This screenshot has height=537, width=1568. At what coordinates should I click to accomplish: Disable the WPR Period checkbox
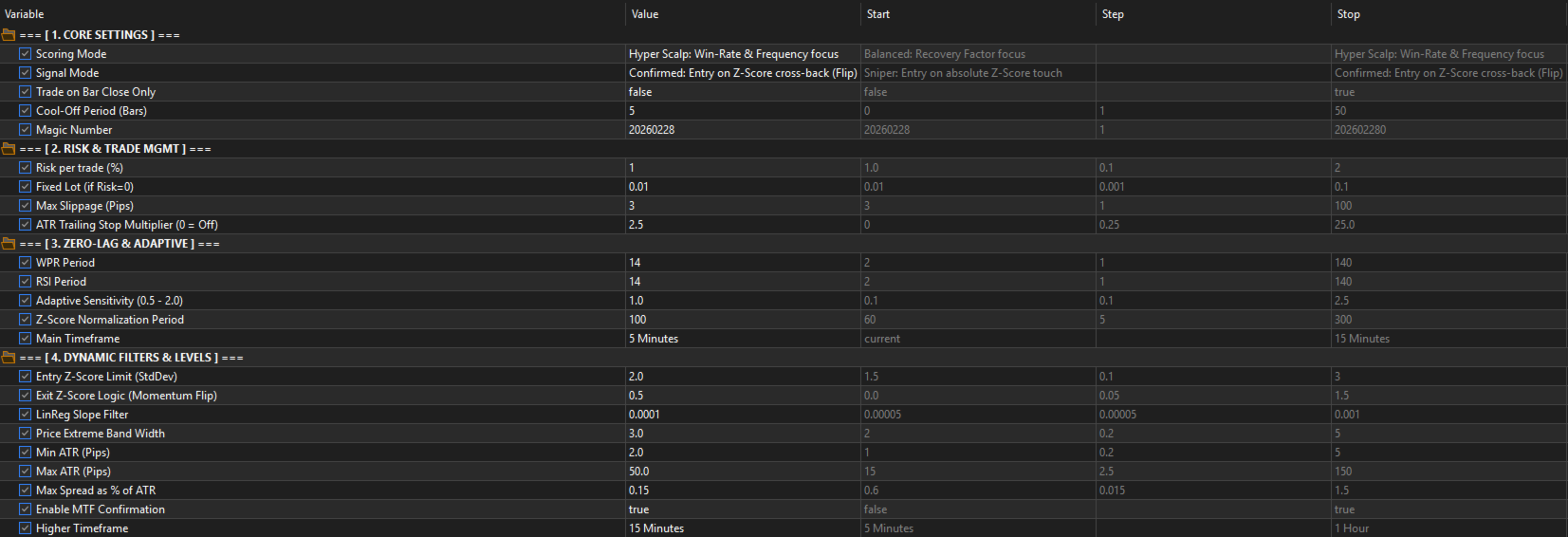[26, 263]
